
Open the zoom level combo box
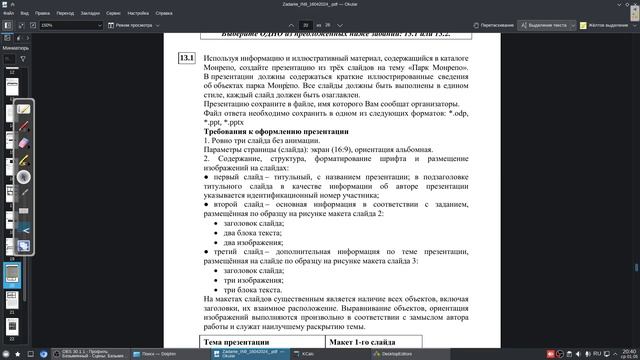71,25
